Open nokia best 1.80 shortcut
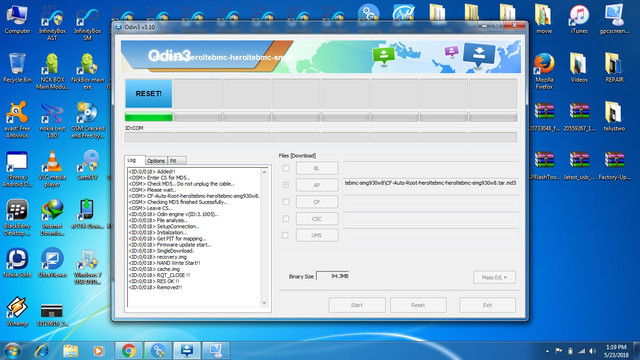This screenshot has height=360, width=640. (x=52, y=120)
